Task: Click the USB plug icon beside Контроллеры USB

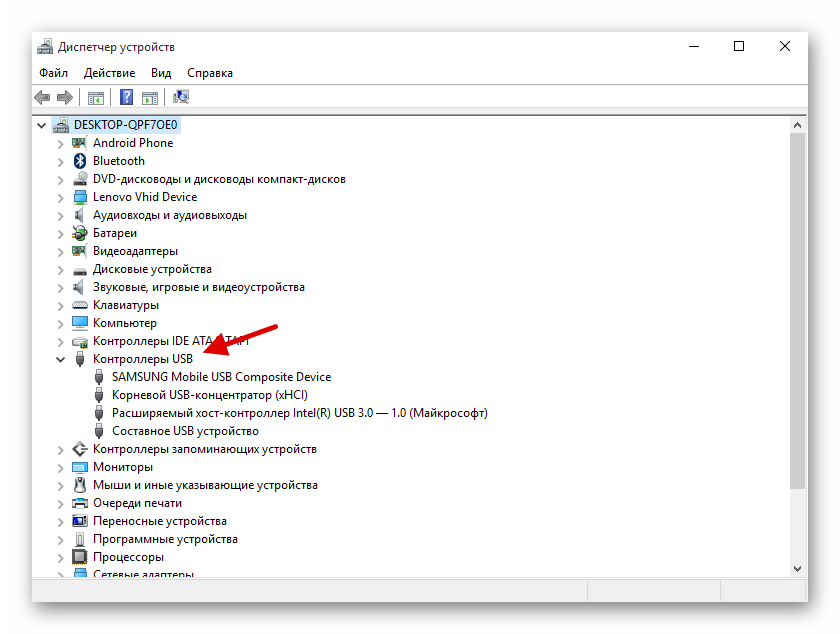Action: (80, 359)
